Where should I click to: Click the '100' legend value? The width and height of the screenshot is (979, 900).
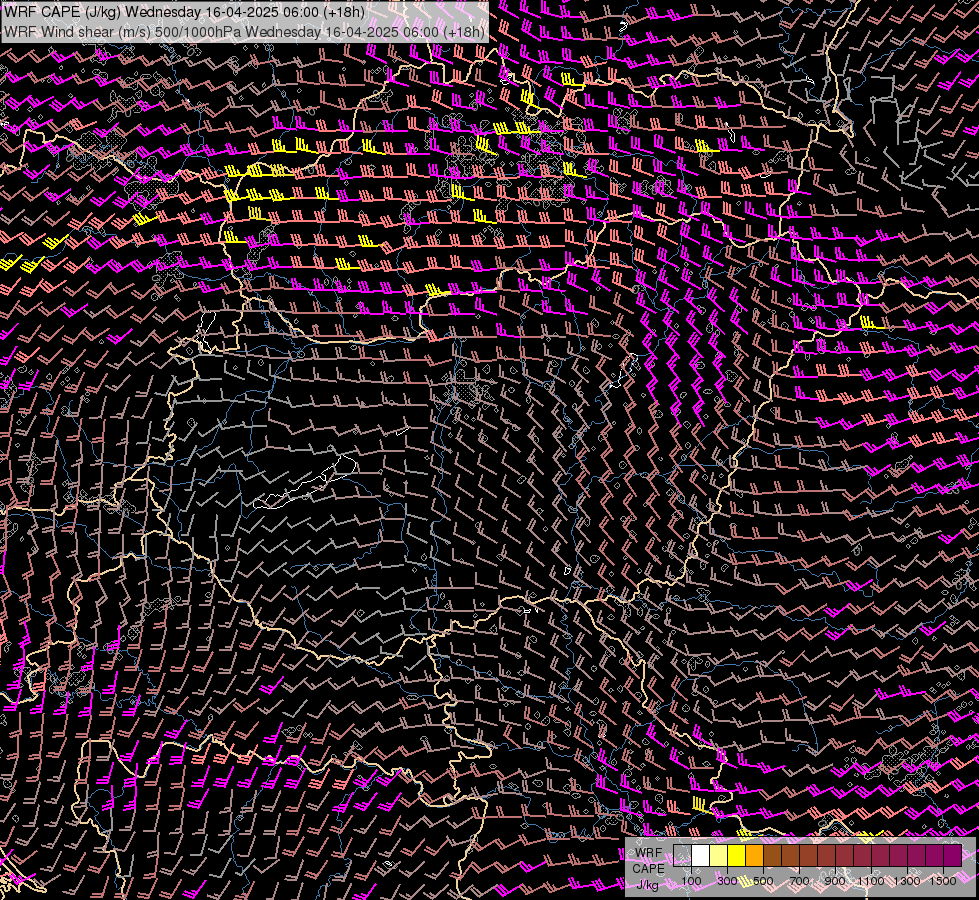click(691, 881)
